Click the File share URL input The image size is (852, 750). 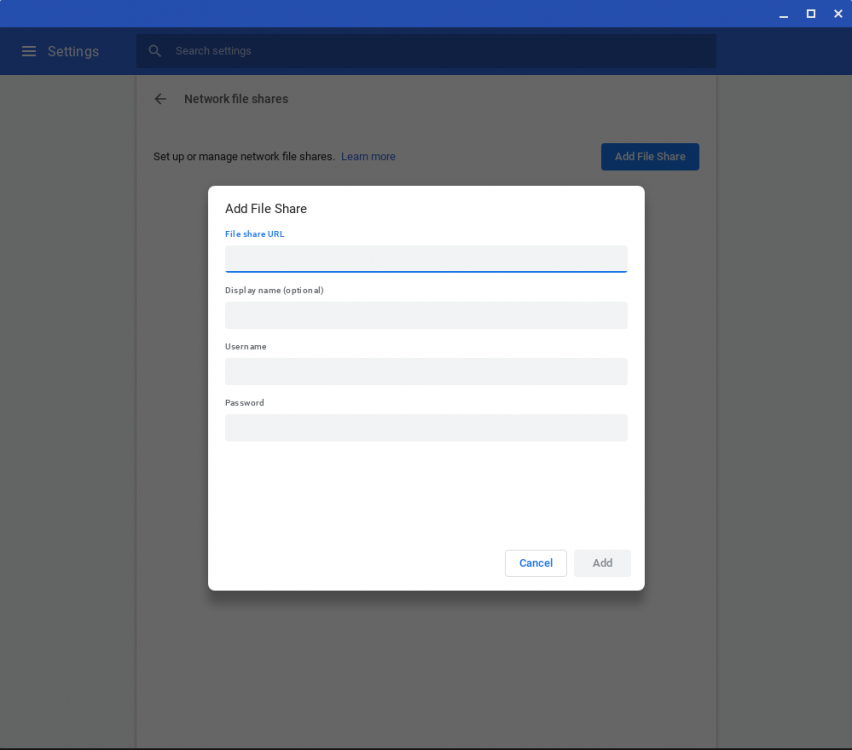[x=426, y=259]
